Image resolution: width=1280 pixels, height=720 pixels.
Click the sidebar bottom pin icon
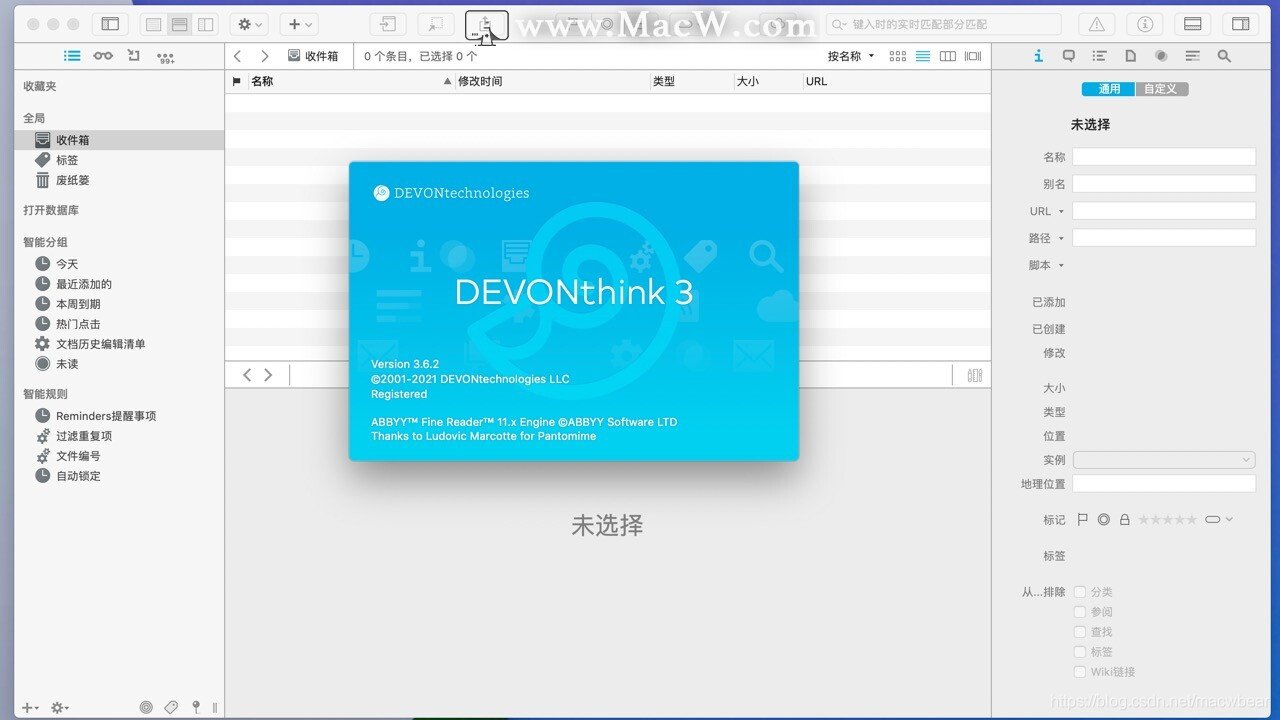point(196,707)
